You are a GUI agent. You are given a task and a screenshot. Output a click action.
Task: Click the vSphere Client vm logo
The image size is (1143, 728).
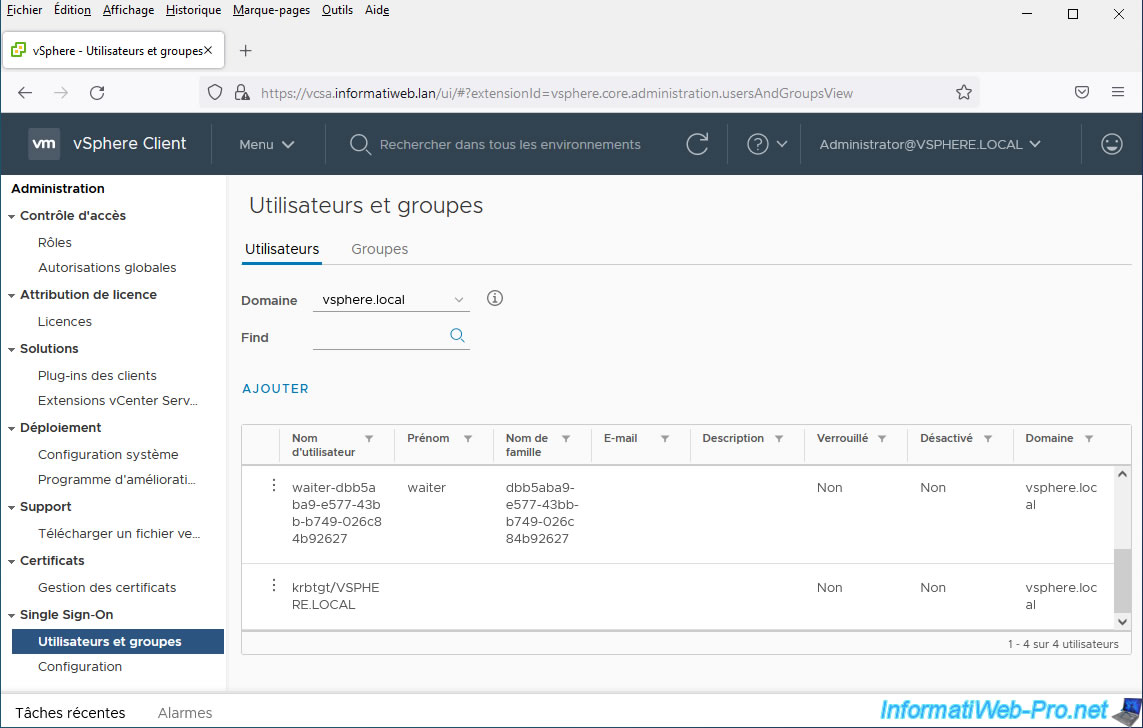point(44,144)
